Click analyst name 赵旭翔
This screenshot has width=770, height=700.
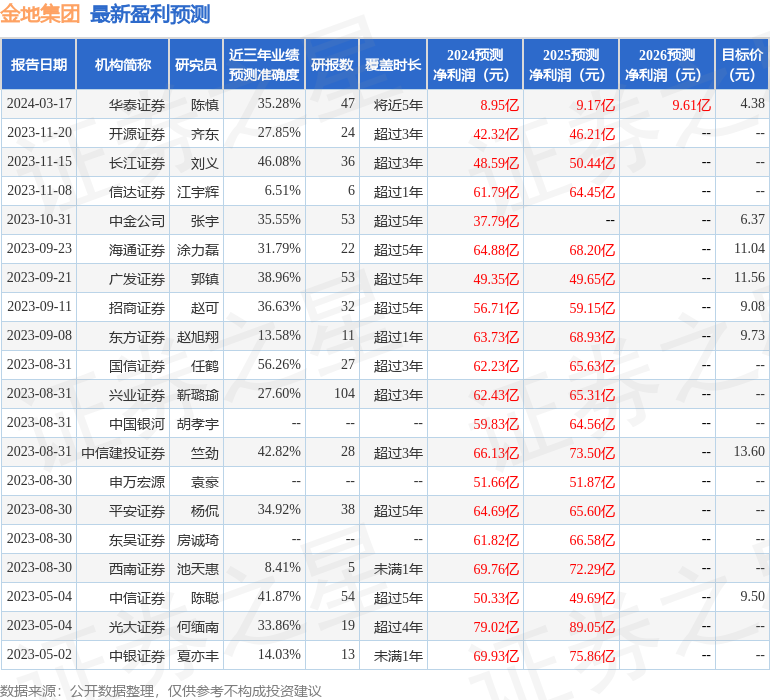pyautogui.click(x=198, y=337)
